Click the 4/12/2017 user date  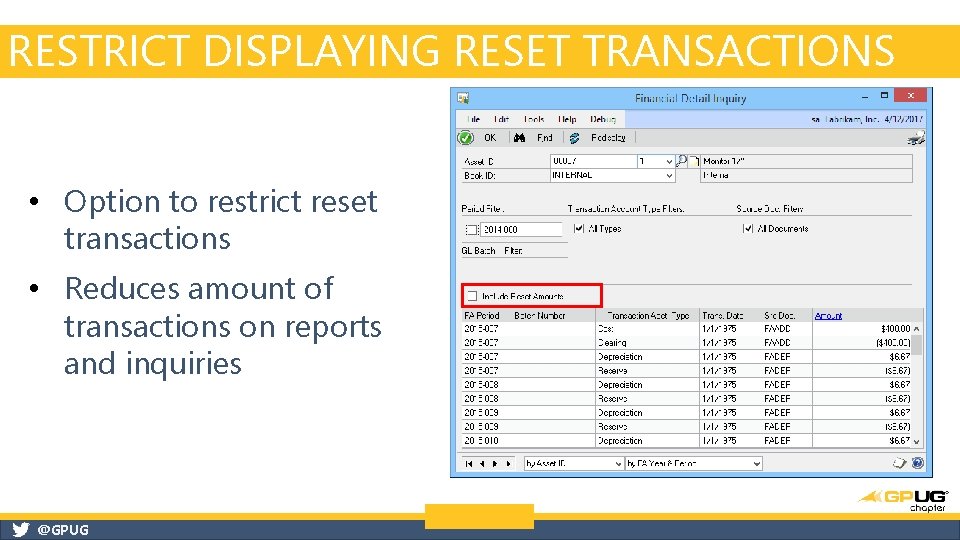903,119
